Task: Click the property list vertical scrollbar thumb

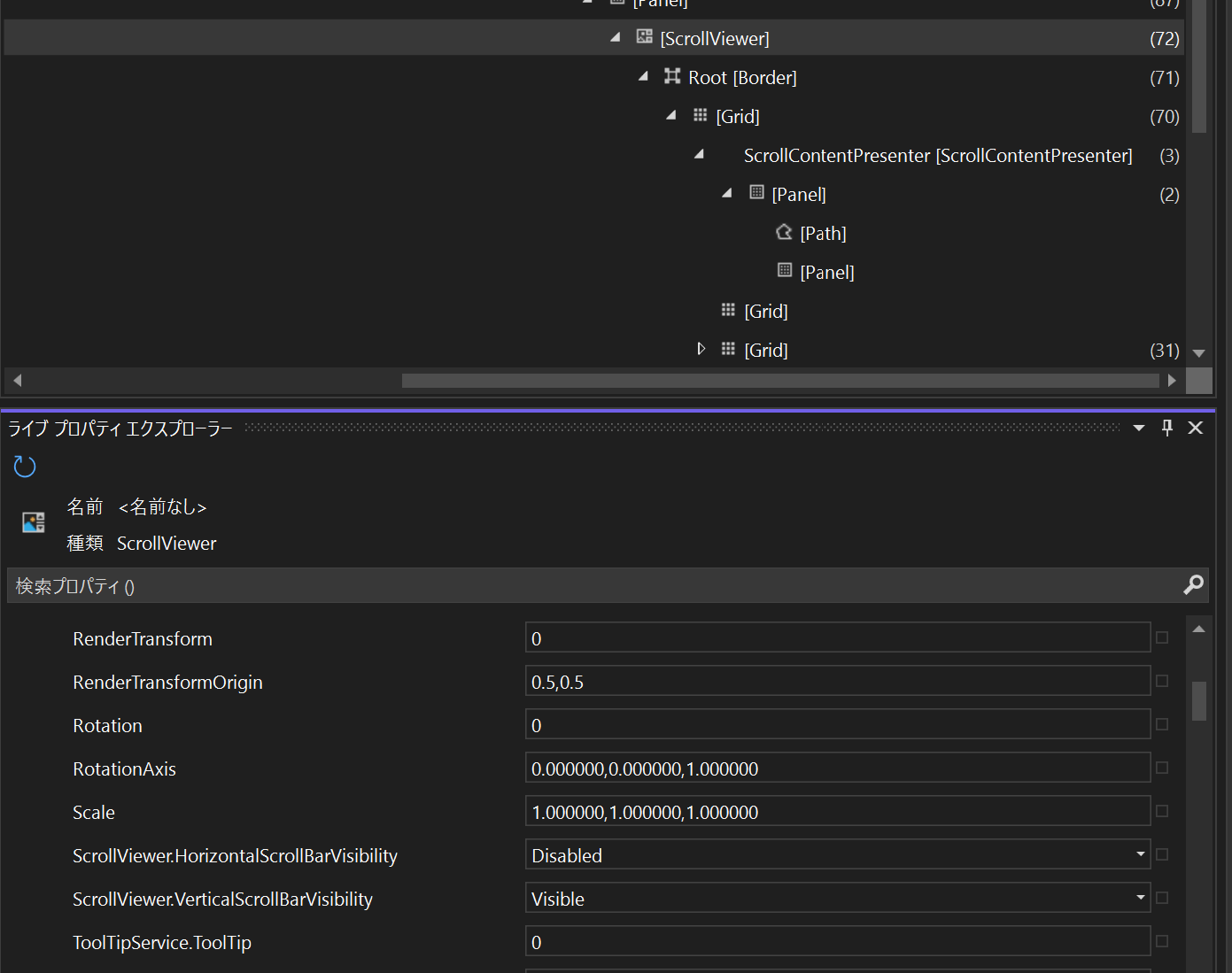Action: click(x=1199, y=700)
